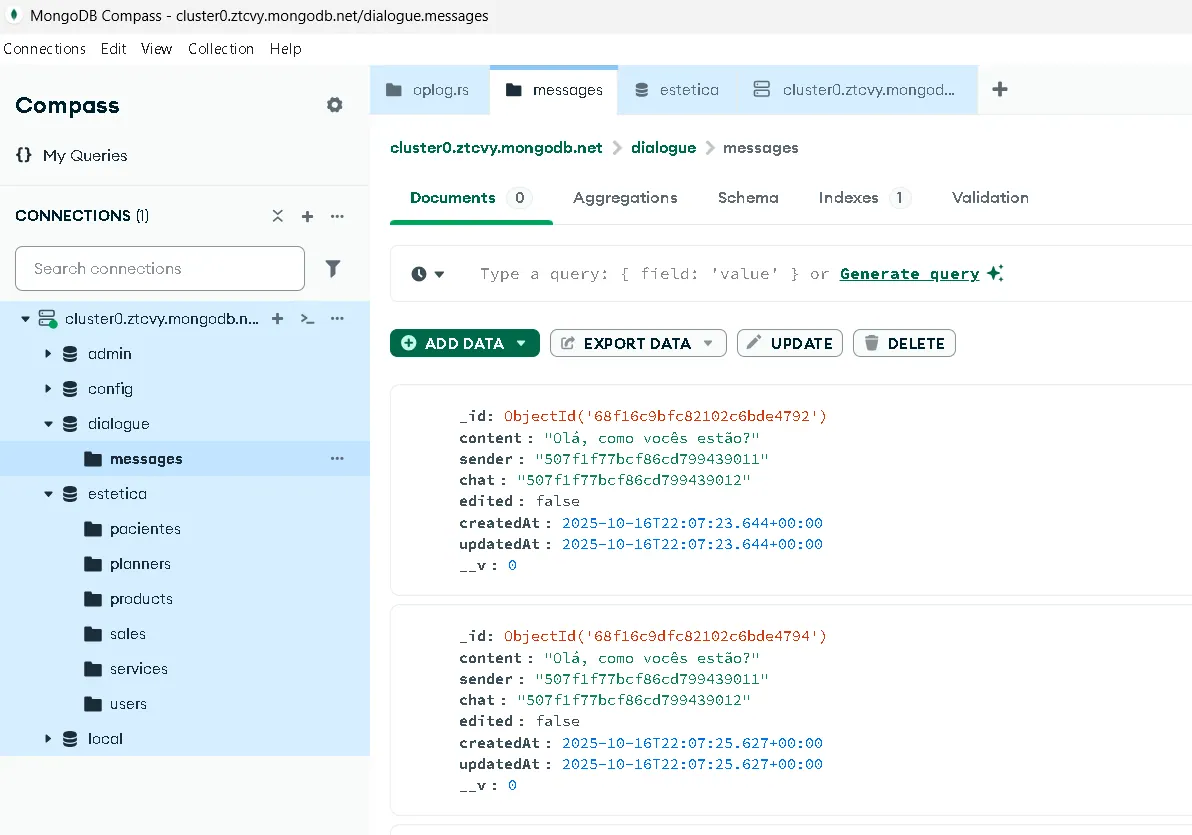Select the messages workspace tab

pyautogui.click(x=554, y=90)
